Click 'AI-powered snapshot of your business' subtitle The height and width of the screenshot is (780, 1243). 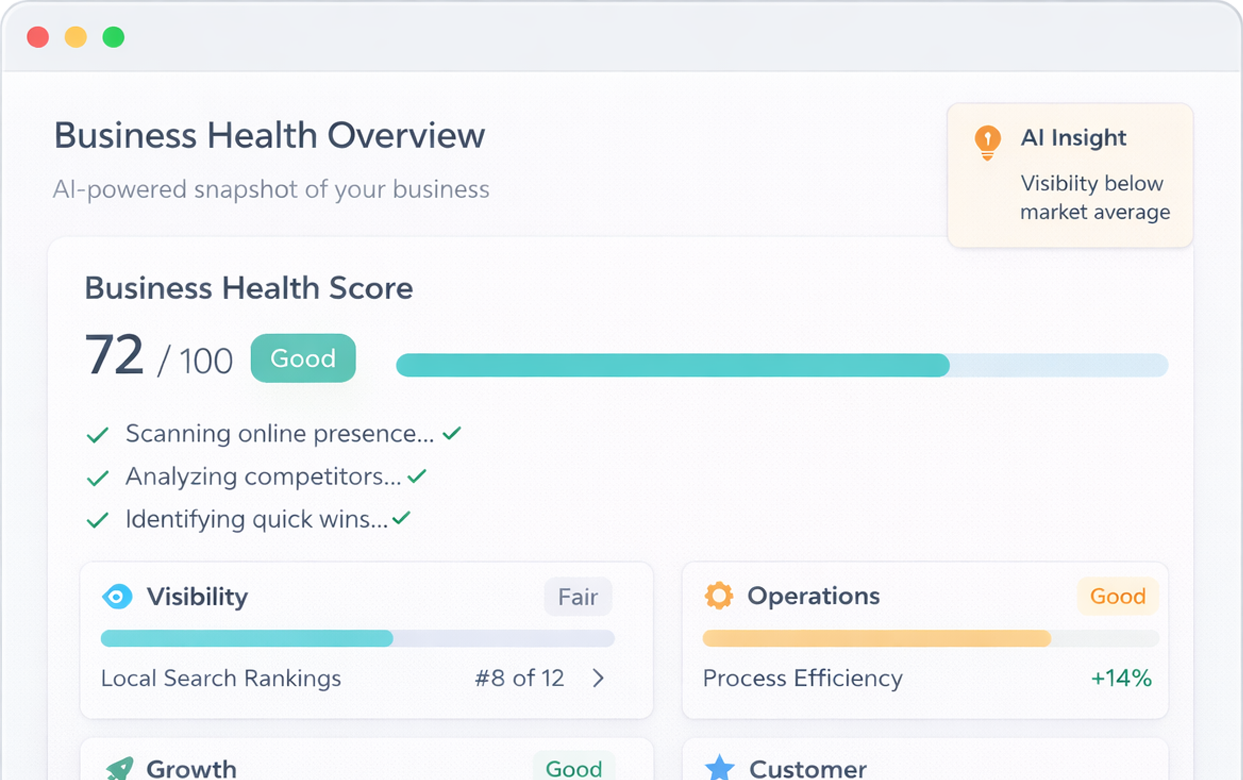click(271, 189)
